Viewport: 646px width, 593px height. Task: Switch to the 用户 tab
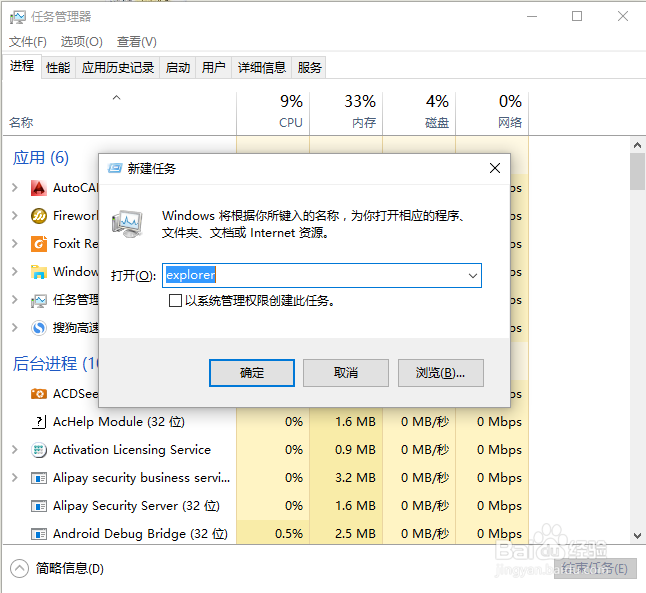tap(213, 68)
